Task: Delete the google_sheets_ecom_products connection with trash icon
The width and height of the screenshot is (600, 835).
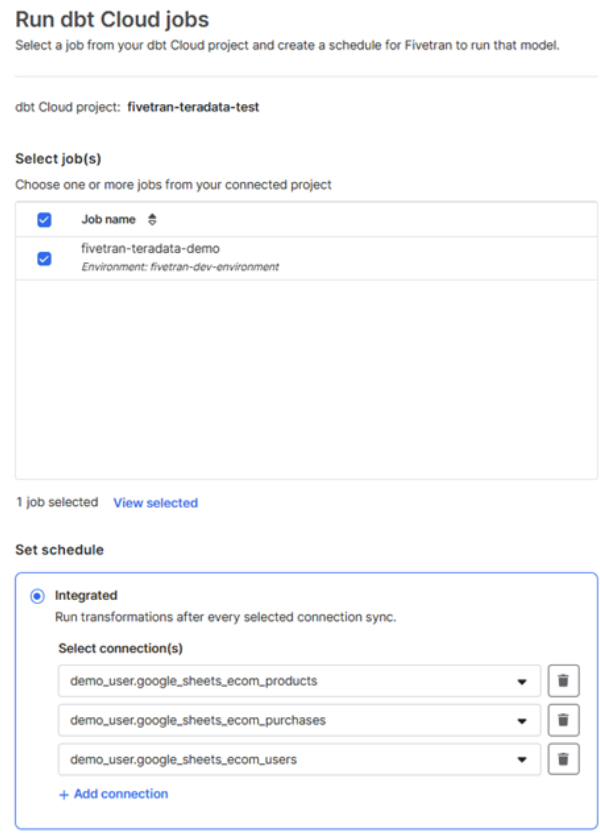Action: [x=563, y=681]
